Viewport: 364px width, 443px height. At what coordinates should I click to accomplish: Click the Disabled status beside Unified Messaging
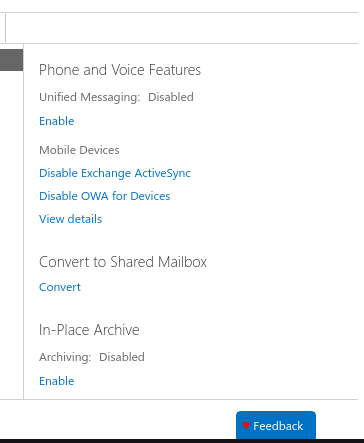[171, 97]
